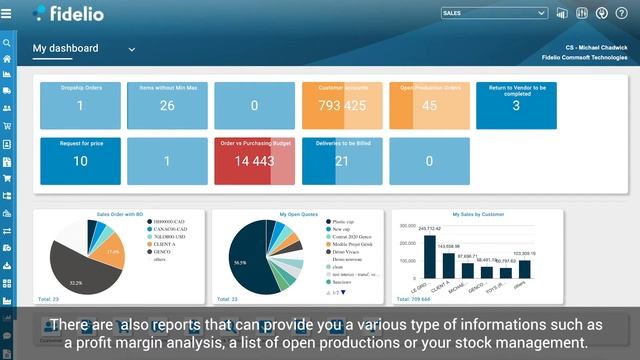This screenshot has height=360, width=640.
Task: Open the hamburger main menu
Action: click(x=6, y=14)
